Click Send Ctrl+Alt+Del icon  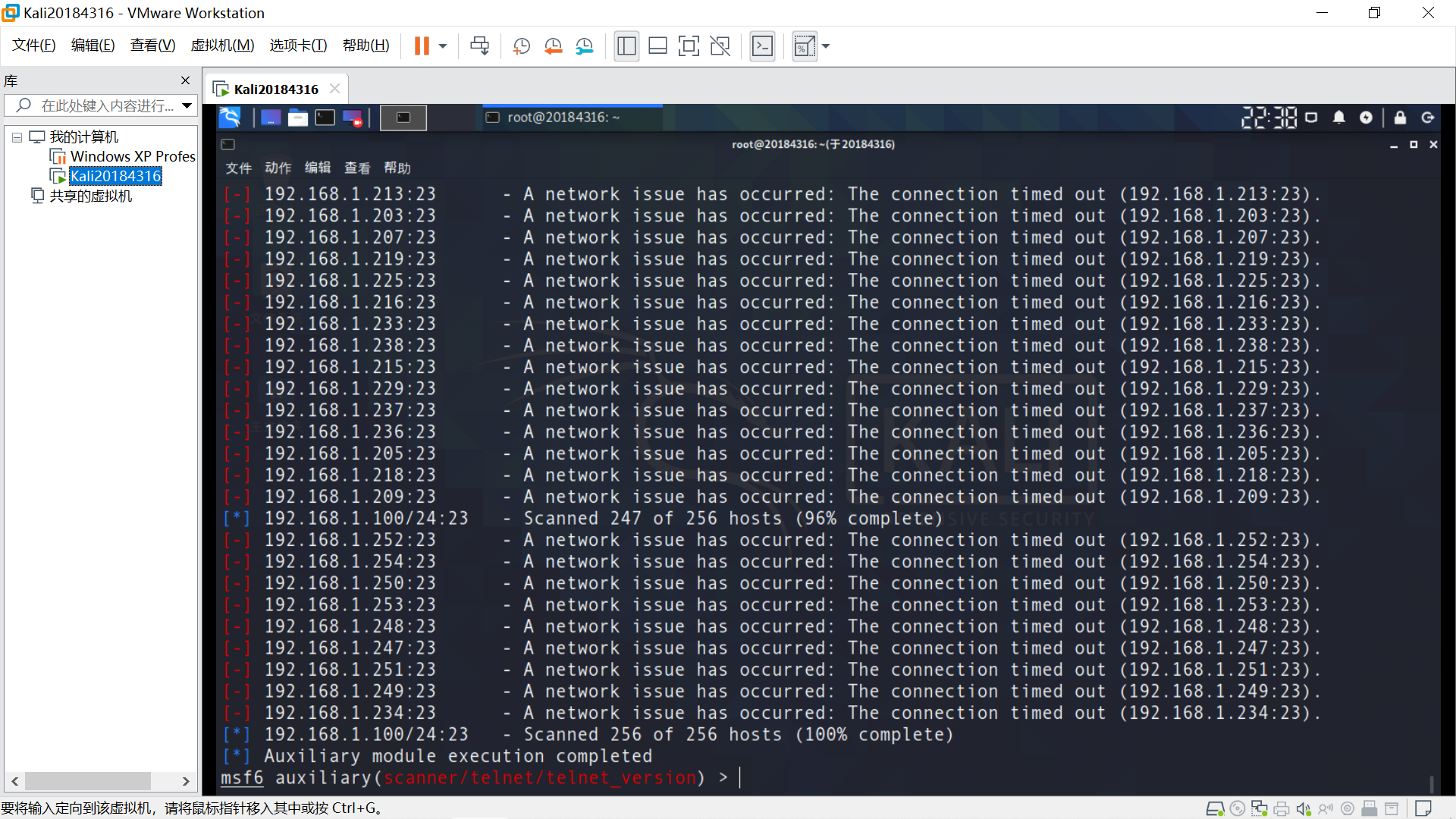point(479,46)
